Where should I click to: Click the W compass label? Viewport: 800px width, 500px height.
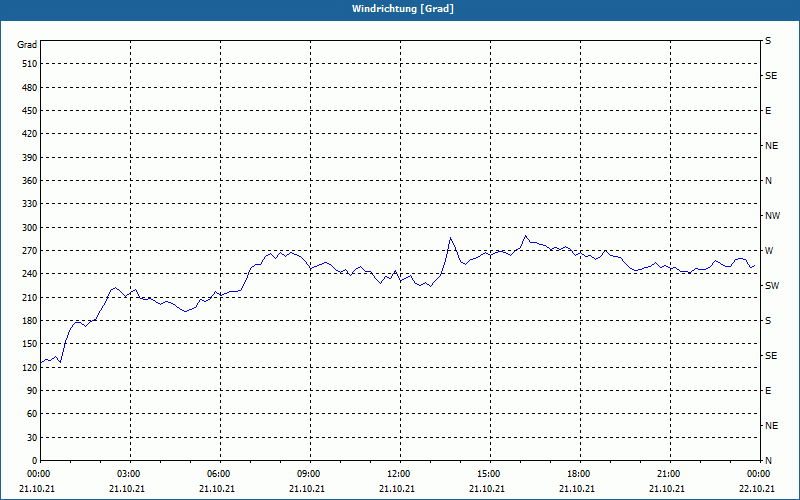pos(769,251)
